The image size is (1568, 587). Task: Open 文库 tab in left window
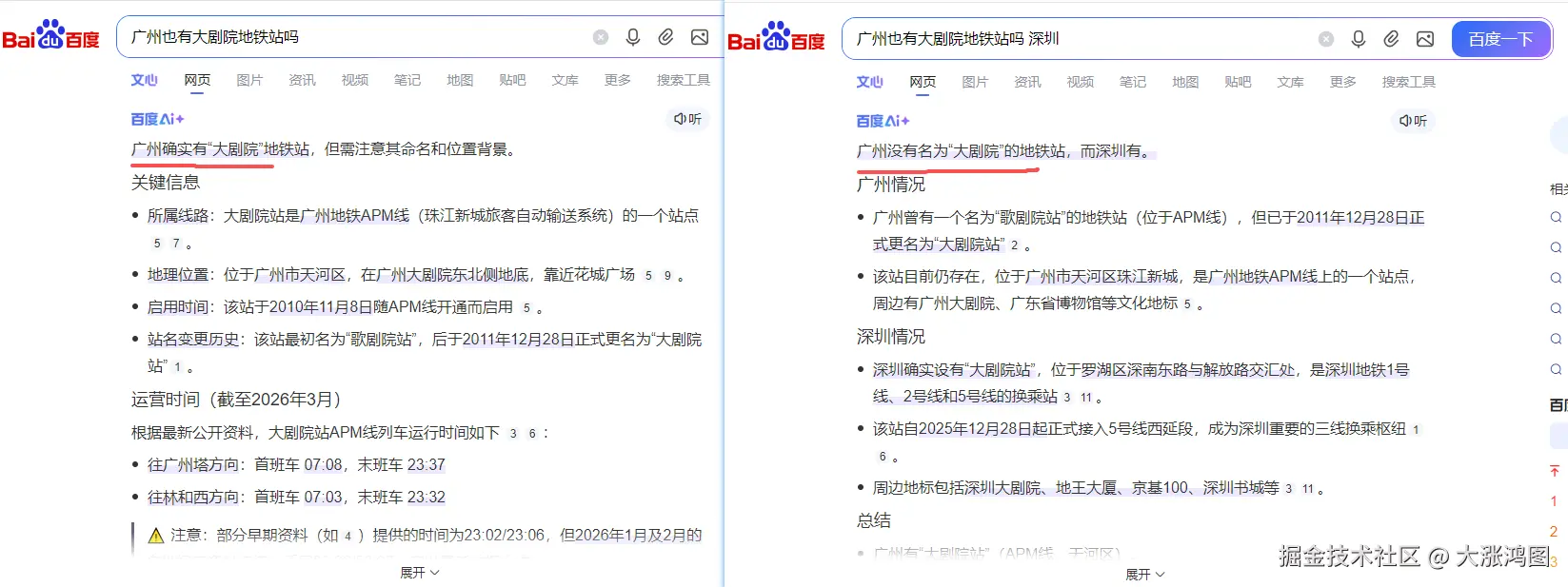(x=566, y=80)
